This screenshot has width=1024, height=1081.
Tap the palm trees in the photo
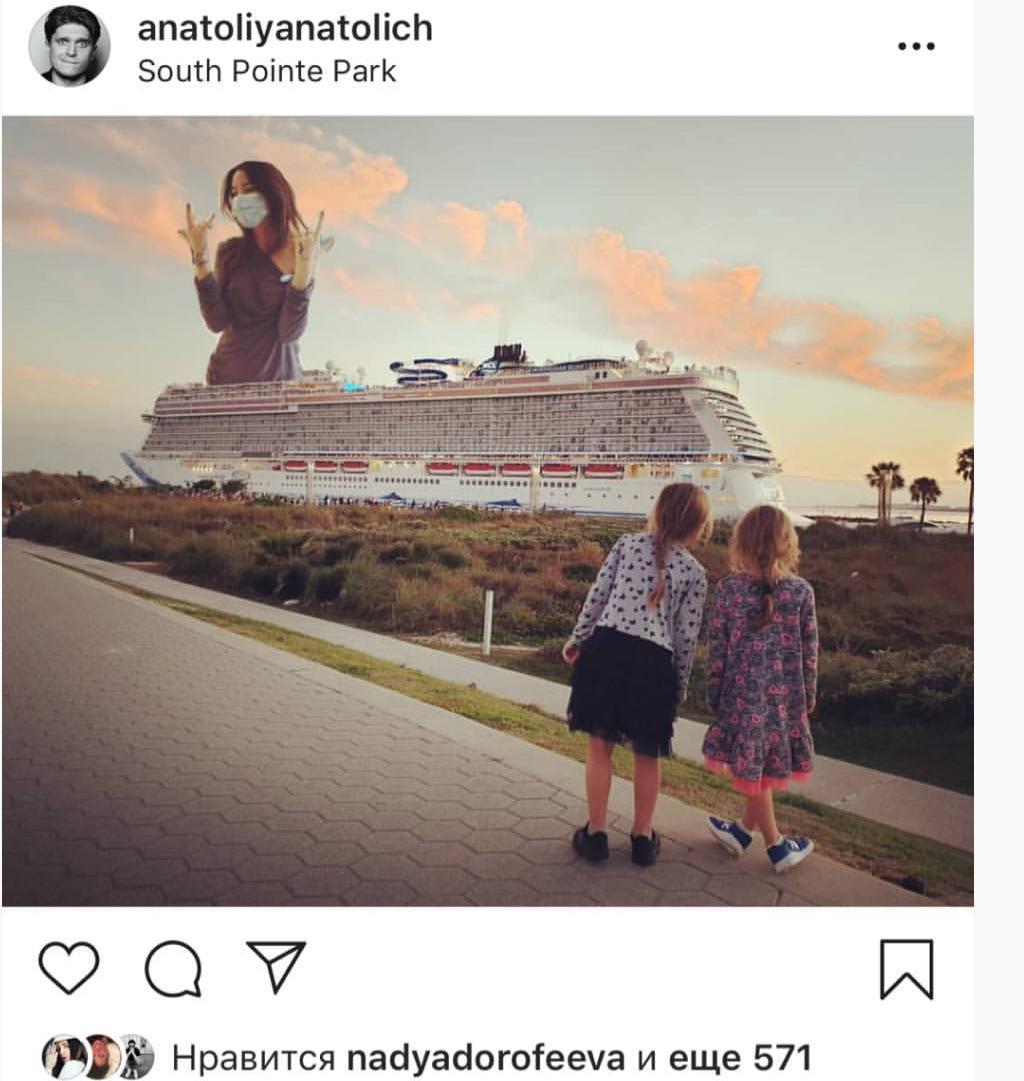[886, 487]
